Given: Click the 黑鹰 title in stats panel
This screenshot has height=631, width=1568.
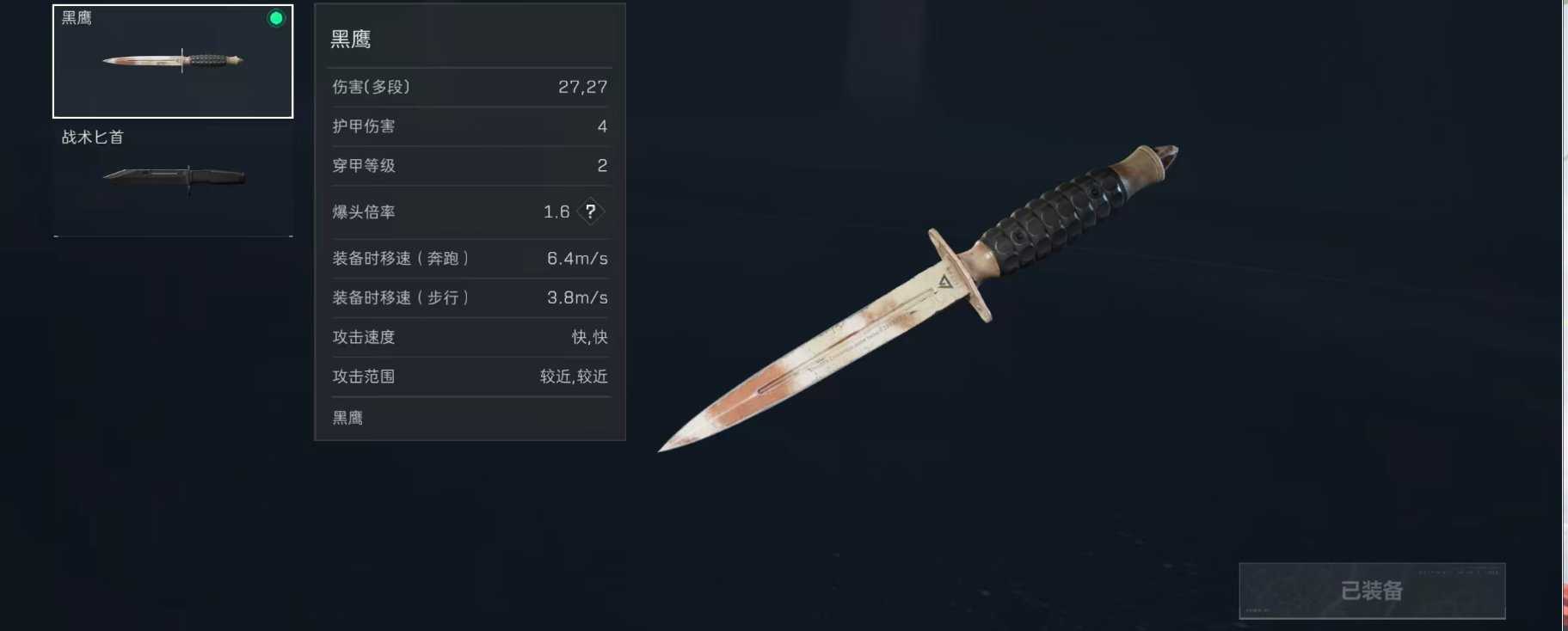Looking at the screenshot, I should 351,40.
